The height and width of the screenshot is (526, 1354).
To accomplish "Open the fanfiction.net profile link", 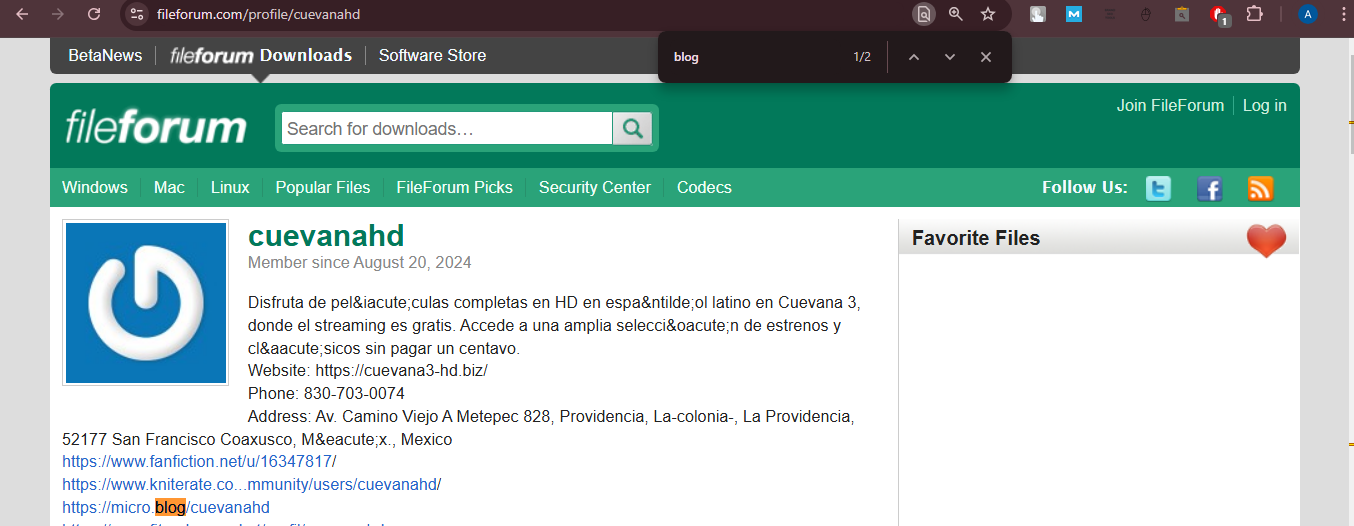I will click(x=197, y=461).
